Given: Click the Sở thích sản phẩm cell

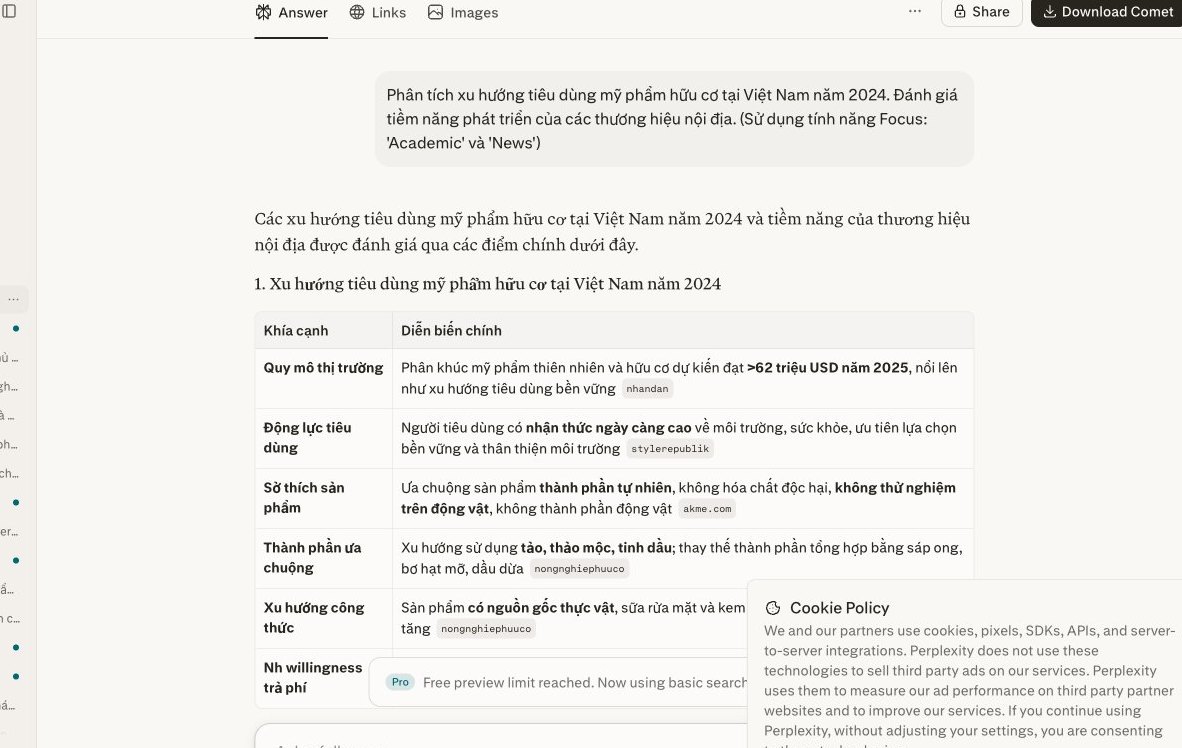Looking at the screenshot, I should coord(323,498).
